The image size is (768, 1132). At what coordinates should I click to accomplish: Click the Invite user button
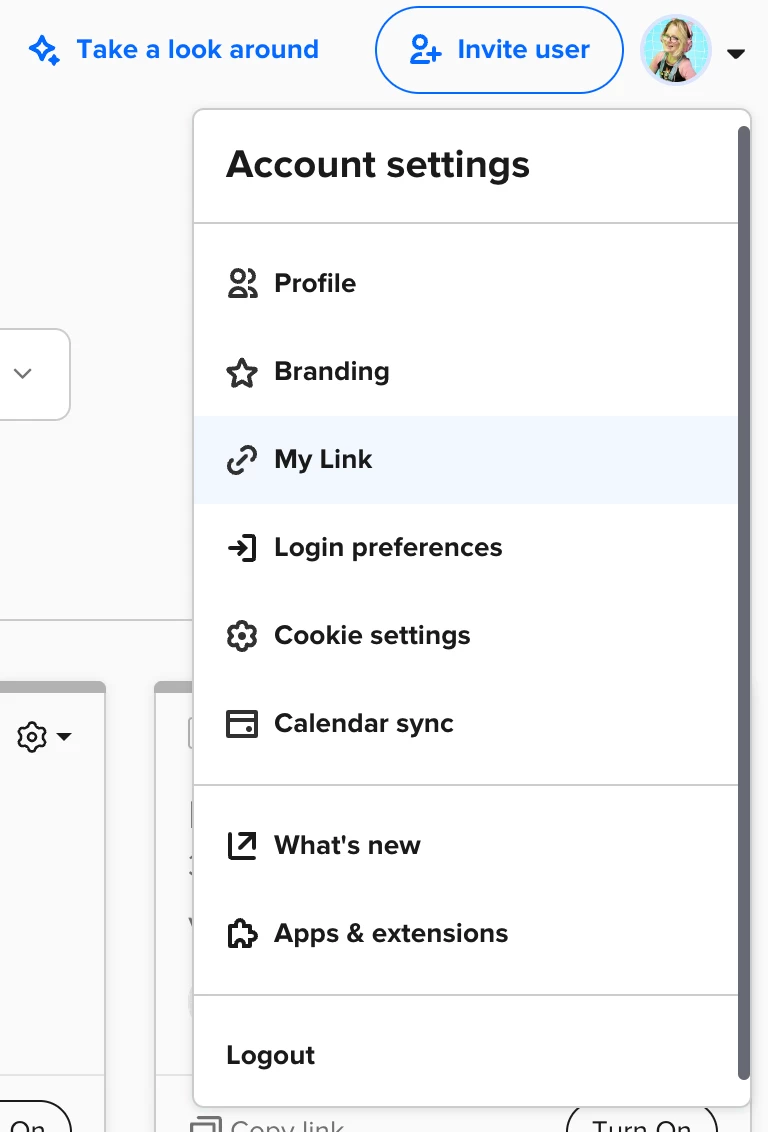498,50
